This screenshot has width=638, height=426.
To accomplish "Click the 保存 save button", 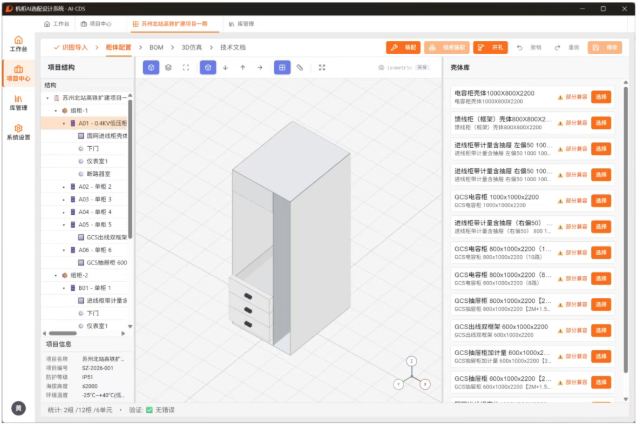I will [x=605, y=48].
